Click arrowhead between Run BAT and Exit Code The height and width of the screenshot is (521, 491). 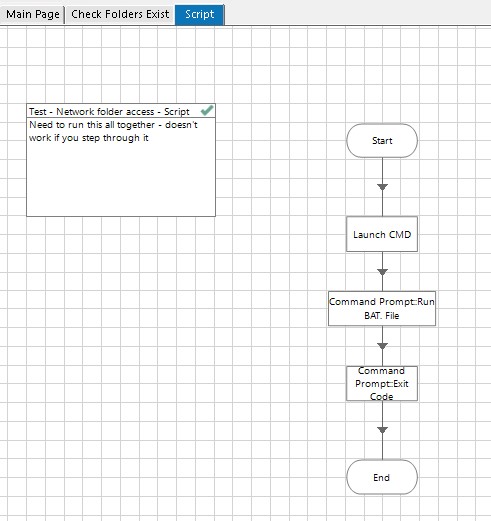tap(382, 346)
